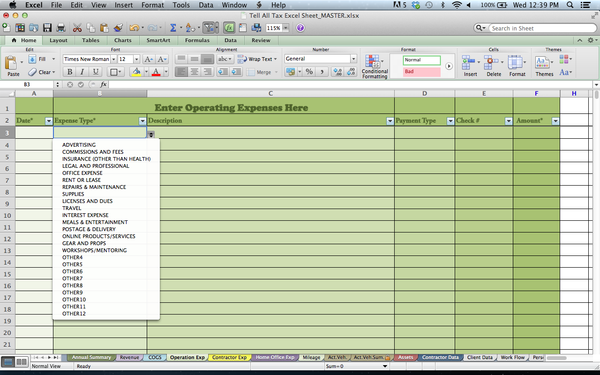The image size is (600, 375).
Task: Click the Delete cells icon
Action: [491, 61]
